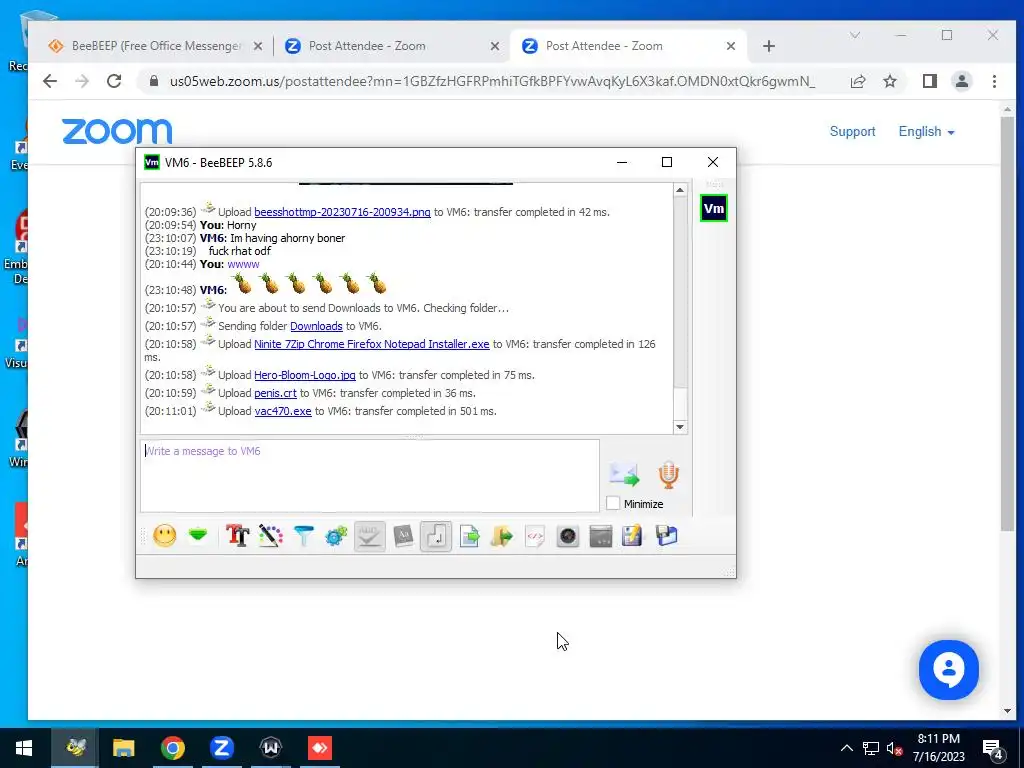Open the Ninite 7Zip Chrome Firefox Notepad Installer.exe link
This screenshot has width=1024, height=768.
372,344
